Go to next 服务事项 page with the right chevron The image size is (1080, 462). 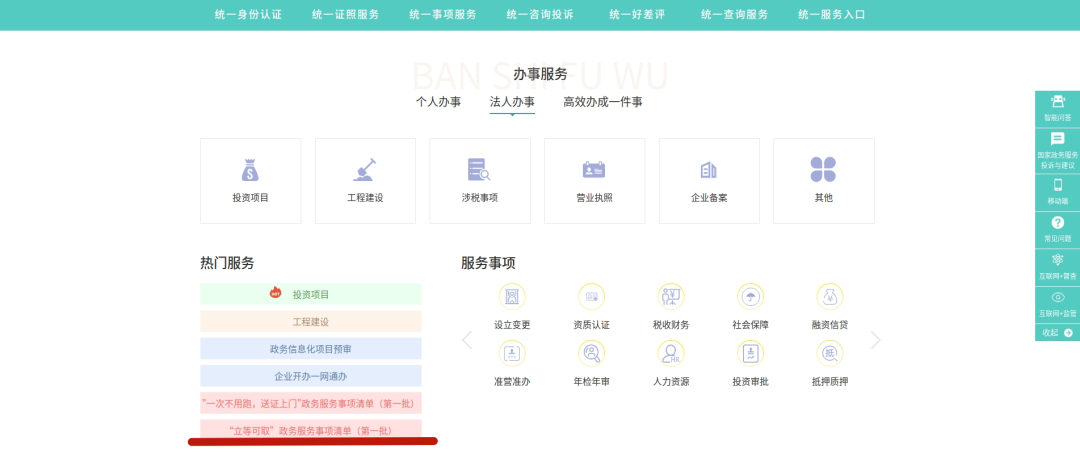[x=875, y=339]
